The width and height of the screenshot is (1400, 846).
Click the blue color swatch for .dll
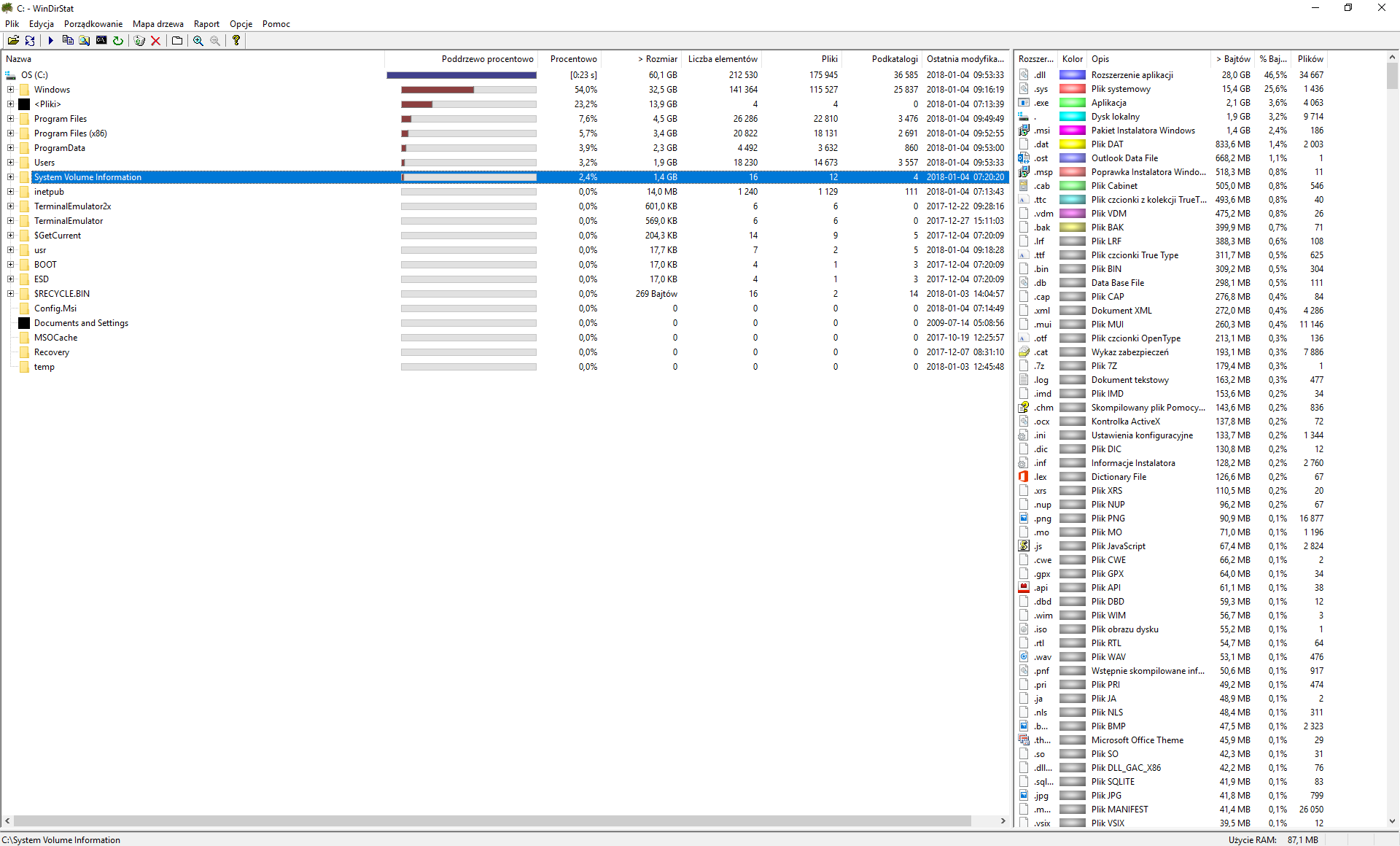[x=1072, y=75]
